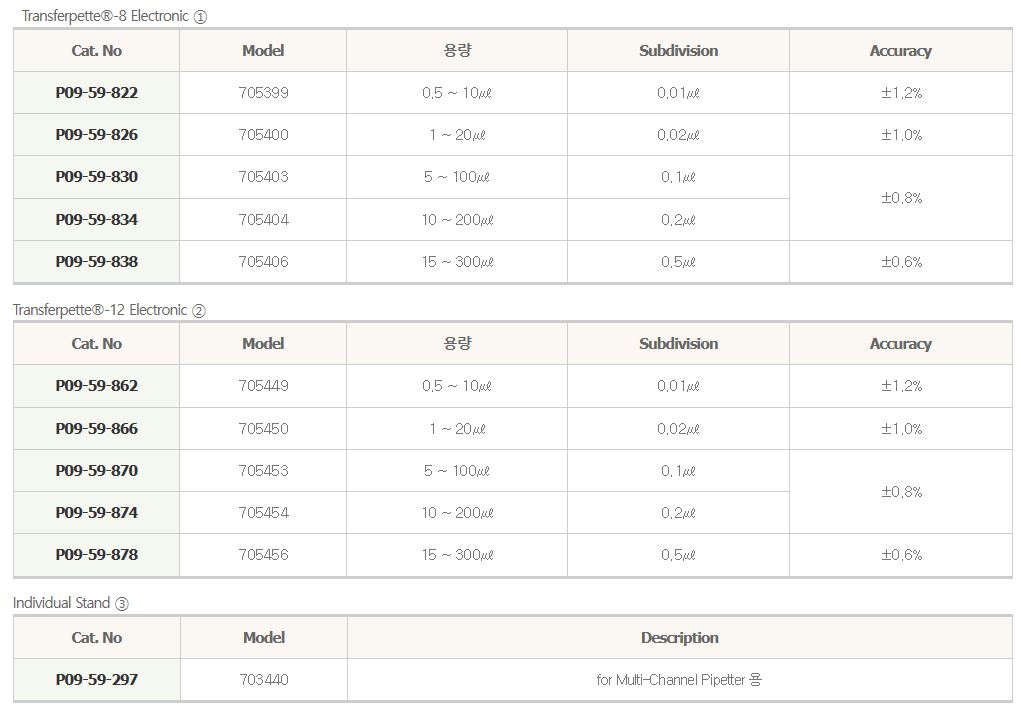Click the Transferpette-12 Electronic heading
Screen dimensions: 1021x709
point(109,310)
